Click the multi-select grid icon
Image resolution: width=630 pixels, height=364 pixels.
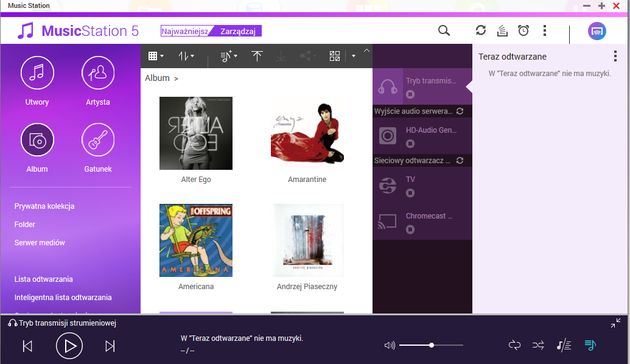pos(334,56)
